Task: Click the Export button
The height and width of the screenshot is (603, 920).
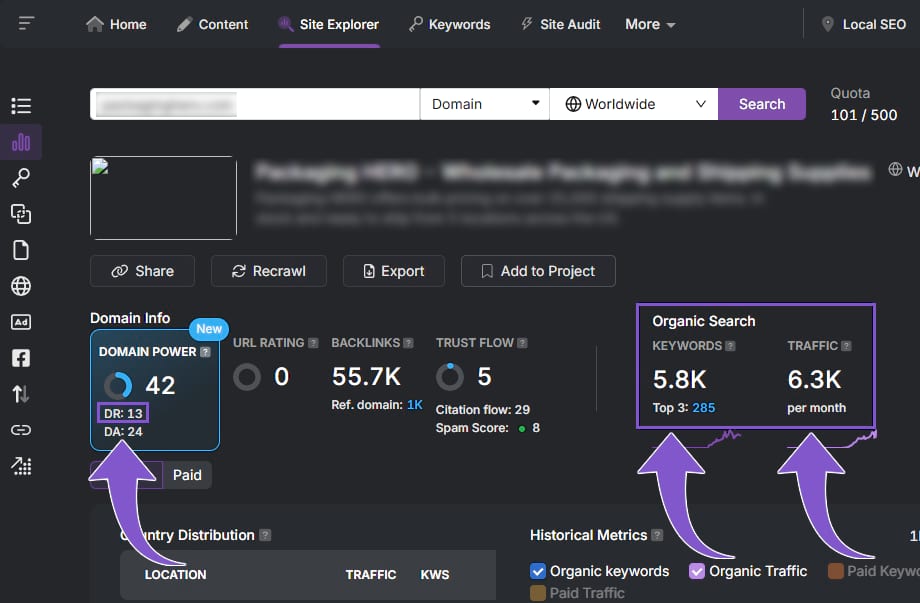Action: (394, 271)
